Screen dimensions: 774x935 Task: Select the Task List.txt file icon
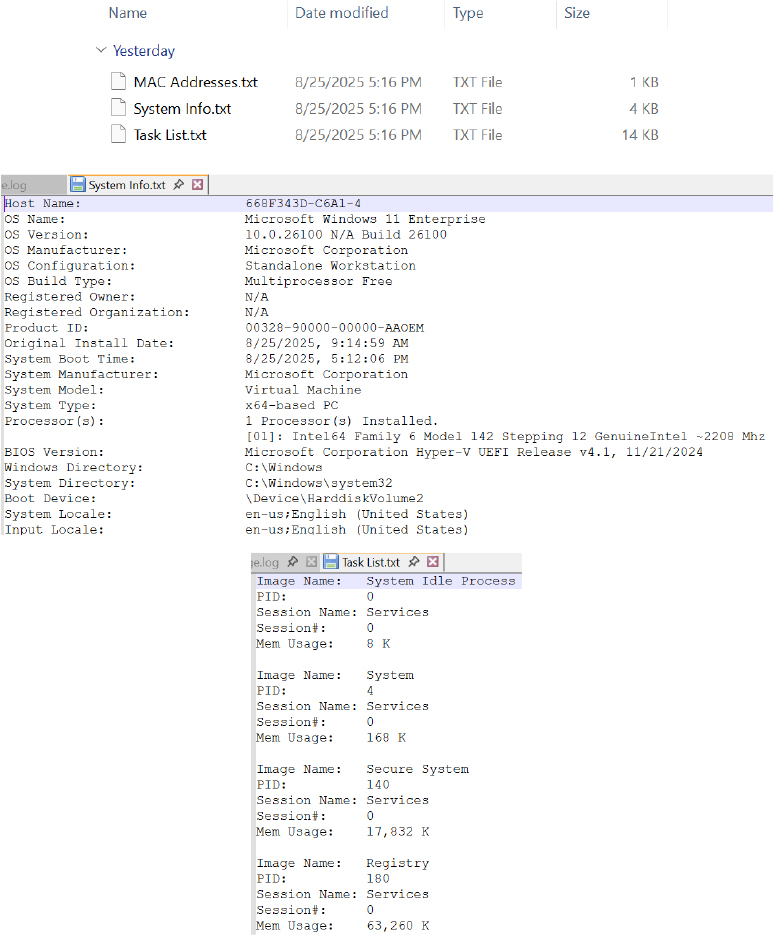tap(119, 134)
